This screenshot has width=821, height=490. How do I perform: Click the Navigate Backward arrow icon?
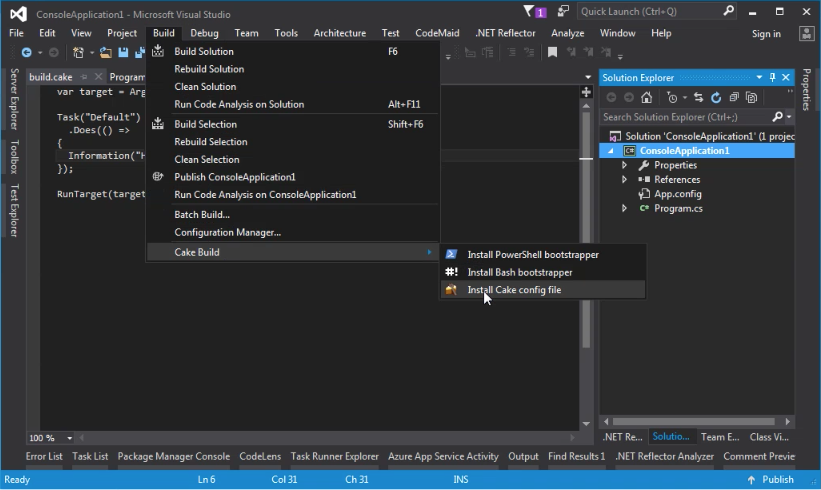26,52
